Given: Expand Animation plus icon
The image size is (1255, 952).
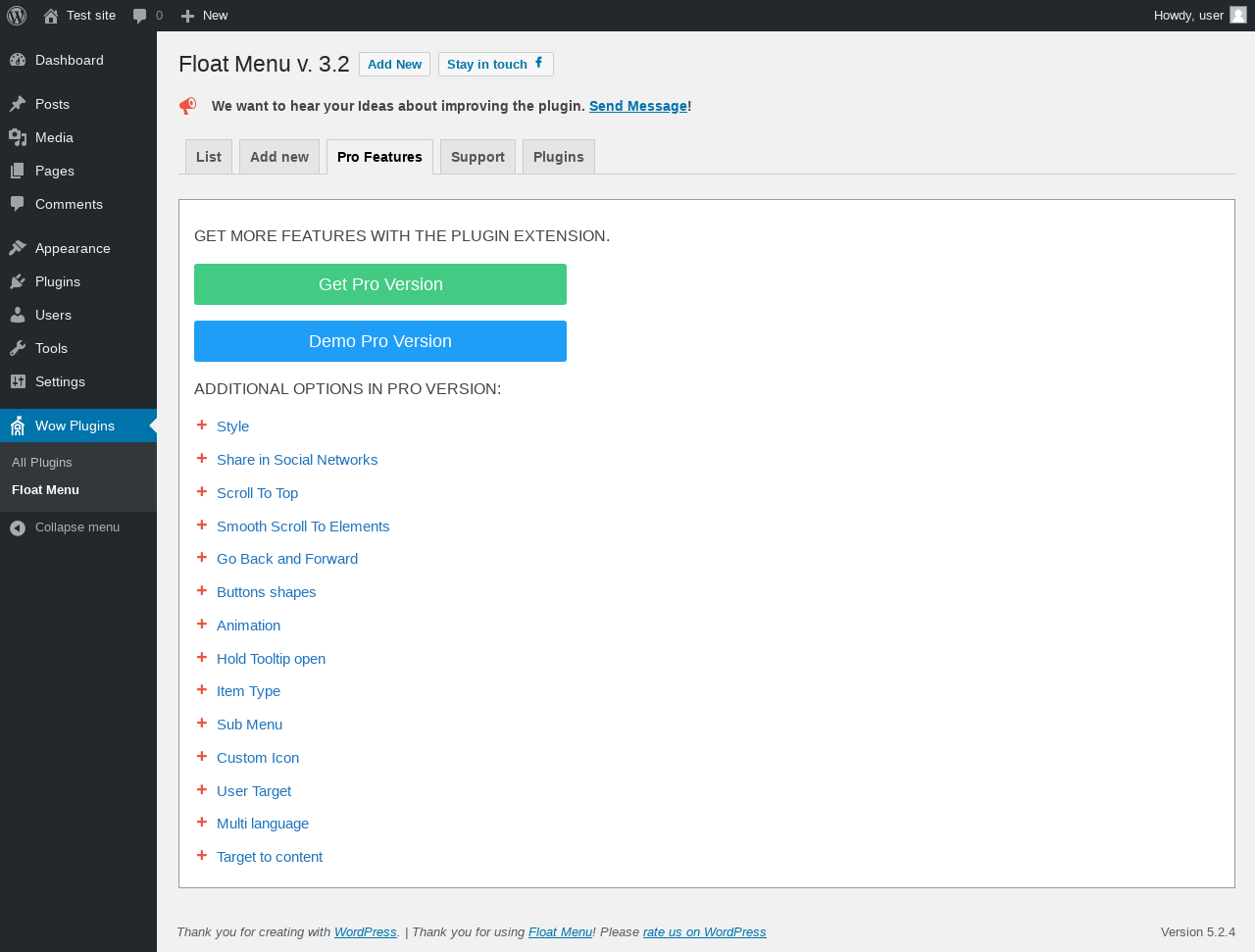Looking at the screenshot, I should pyautogui.click(x=202, y=624).
